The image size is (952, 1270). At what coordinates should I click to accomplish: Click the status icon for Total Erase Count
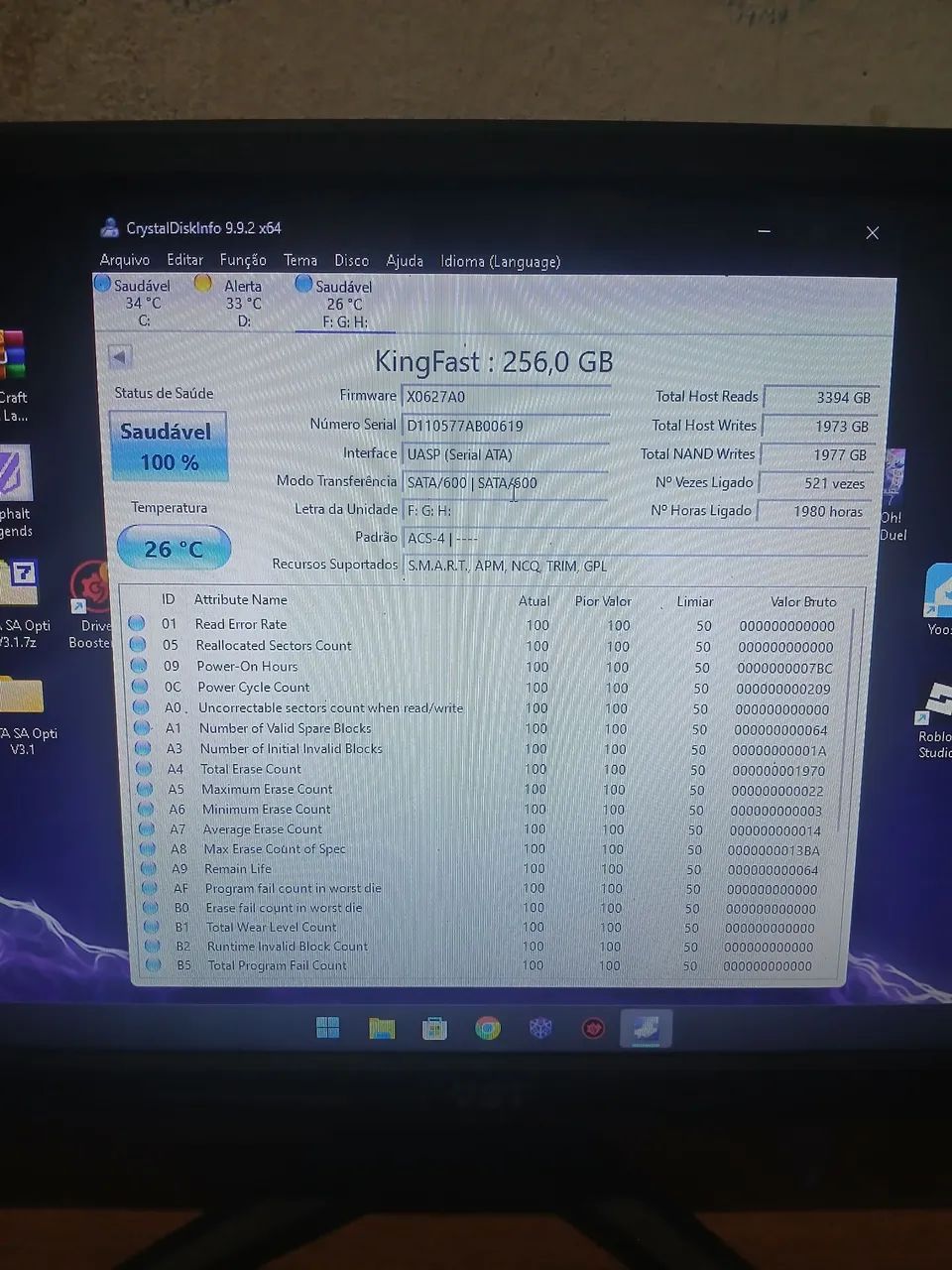pos(144,768)
